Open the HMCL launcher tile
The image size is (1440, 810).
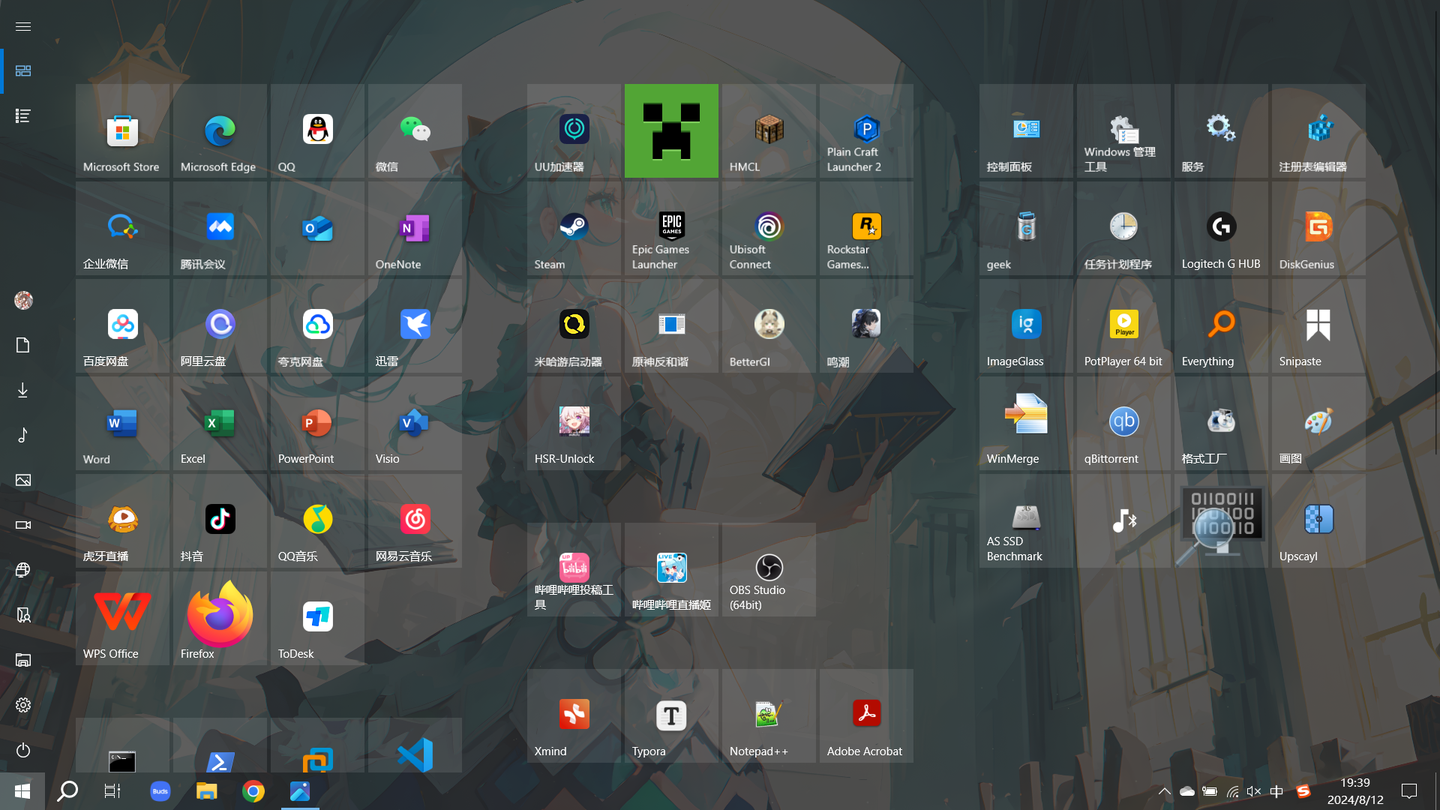click(x=768, y=131)
